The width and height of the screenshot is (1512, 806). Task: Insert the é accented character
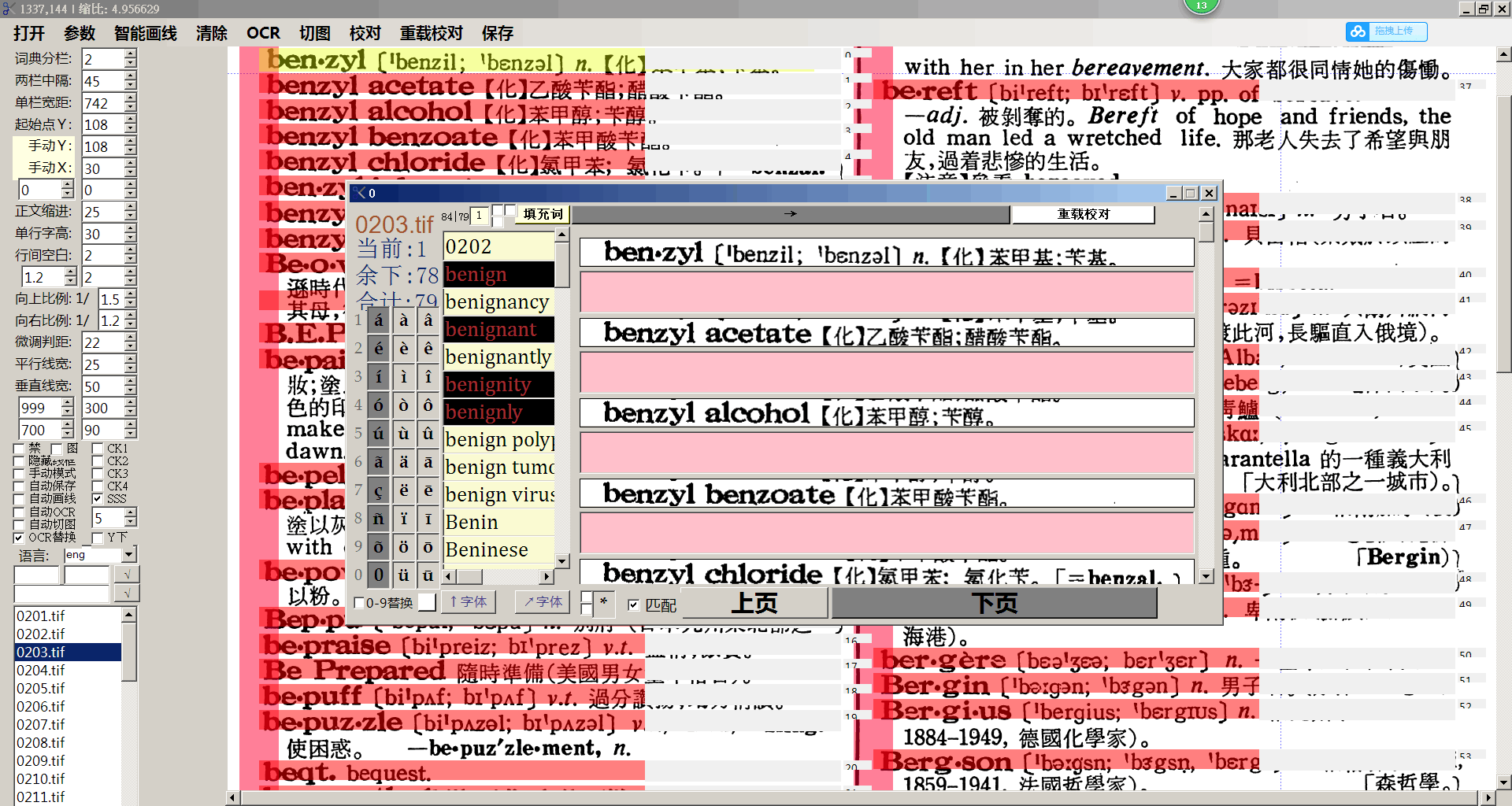click(x=379, y=348)
